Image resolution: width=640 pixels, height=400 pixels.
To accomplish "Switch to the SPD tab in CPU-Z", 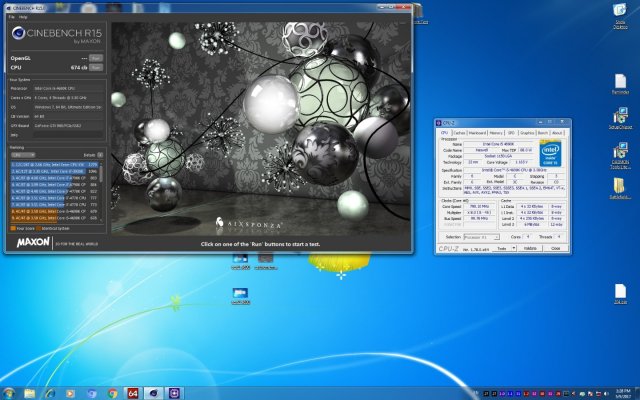I will click(x=511, y=133).
